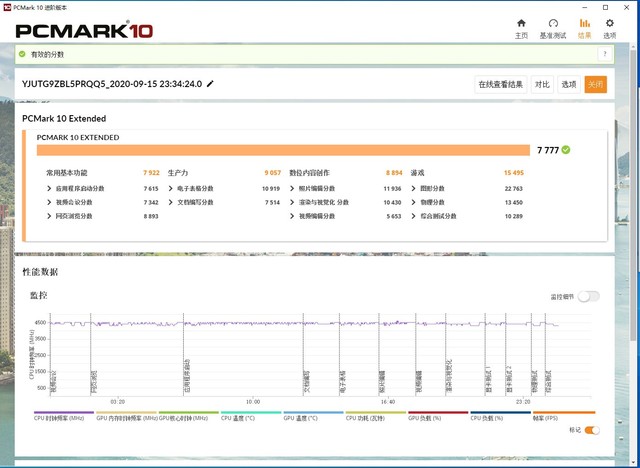Turn off the 标记 markers switch
Screen dimensions: 640x468
[592, 430]
